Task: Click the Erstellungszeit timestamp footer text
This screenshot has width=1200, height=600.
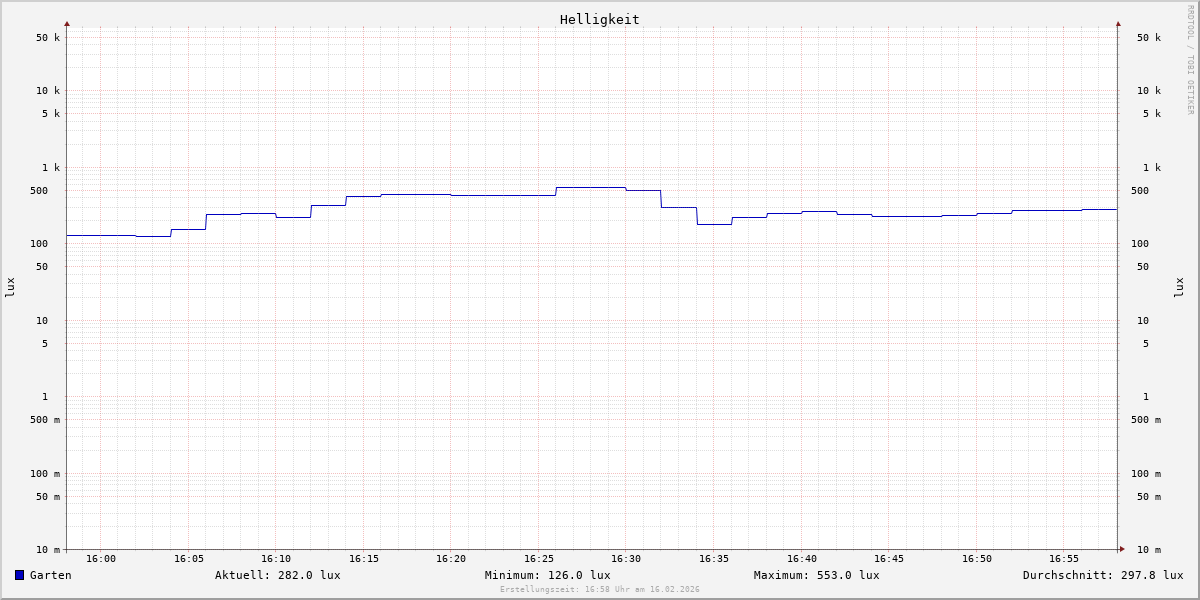Action: point(599,590)
